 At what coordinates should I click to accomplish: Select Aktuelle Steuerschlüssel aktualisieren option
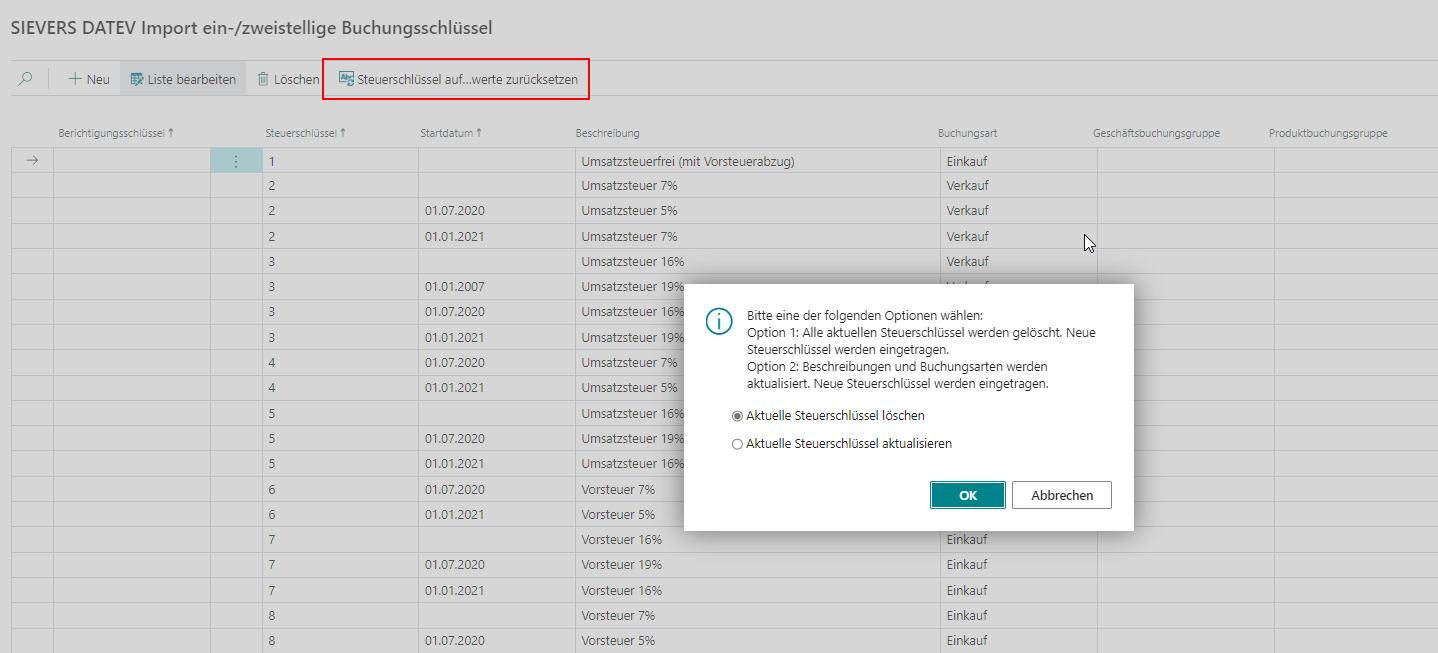738,444
